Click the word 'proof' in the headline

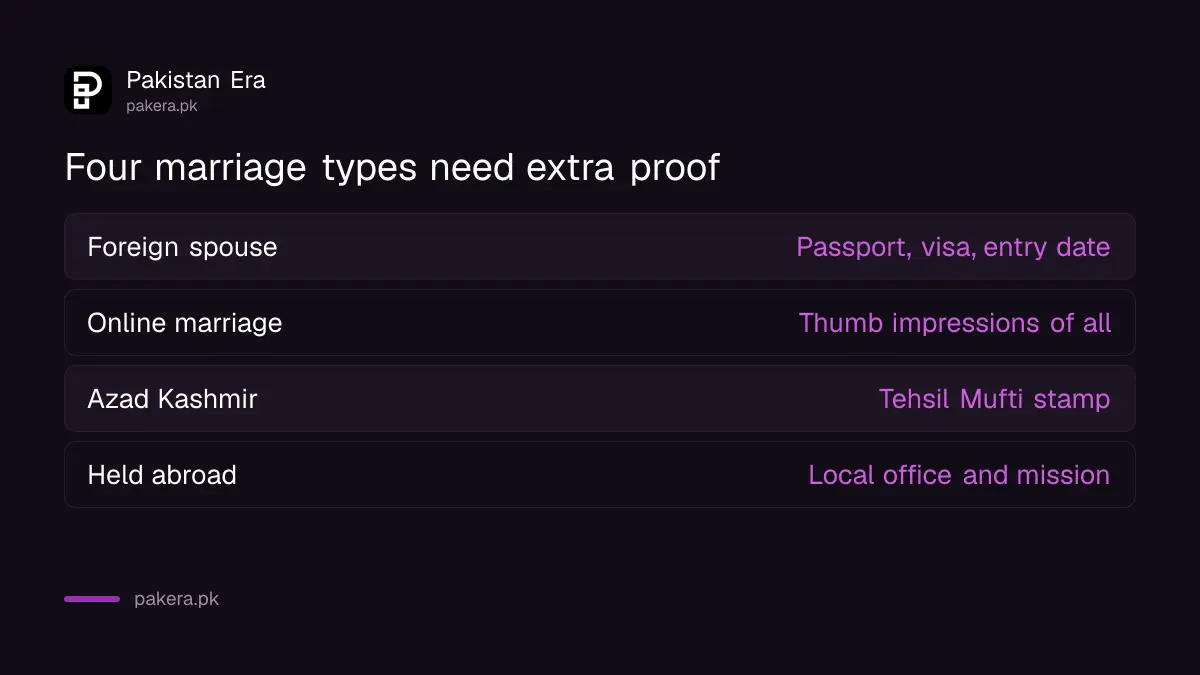click(x=675, y=168)
